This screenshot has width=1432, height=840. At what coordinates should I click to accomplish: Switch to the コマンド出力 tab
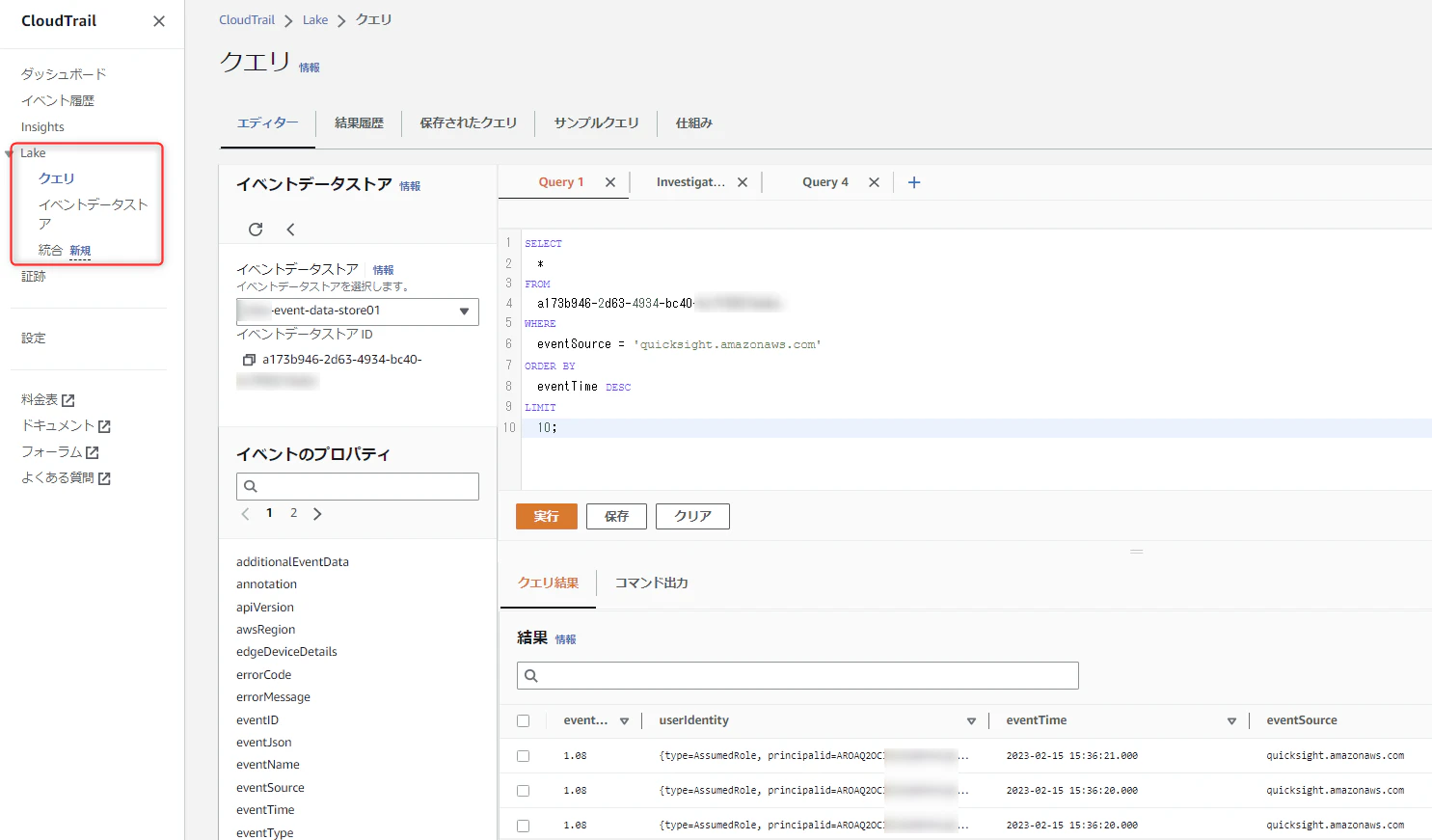(x=652, y=583)
